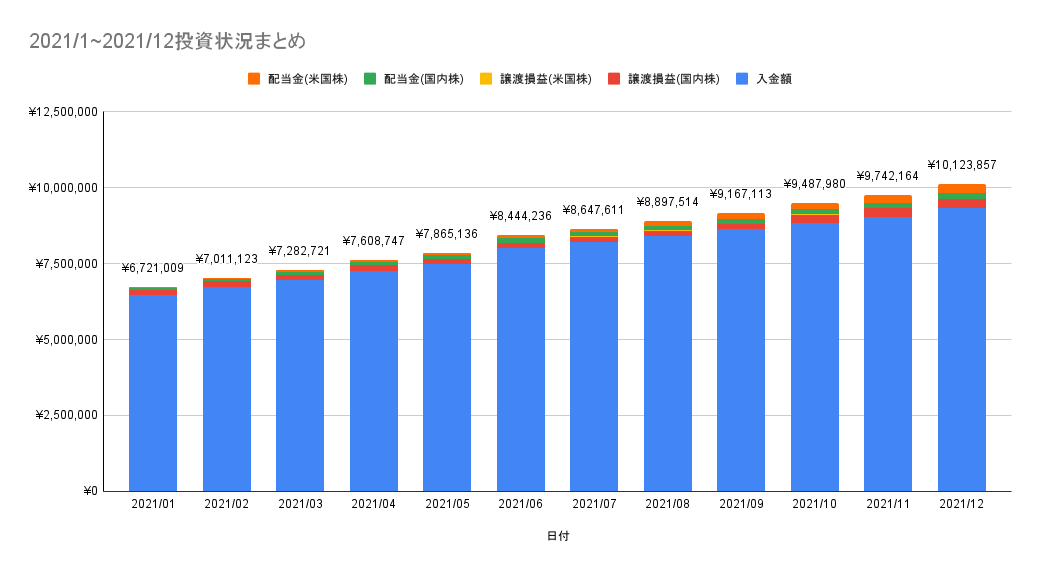This screenshot has width=1040, height=572.
Task: Select the ¥10,123,857 data label
Action: (962, 165)
